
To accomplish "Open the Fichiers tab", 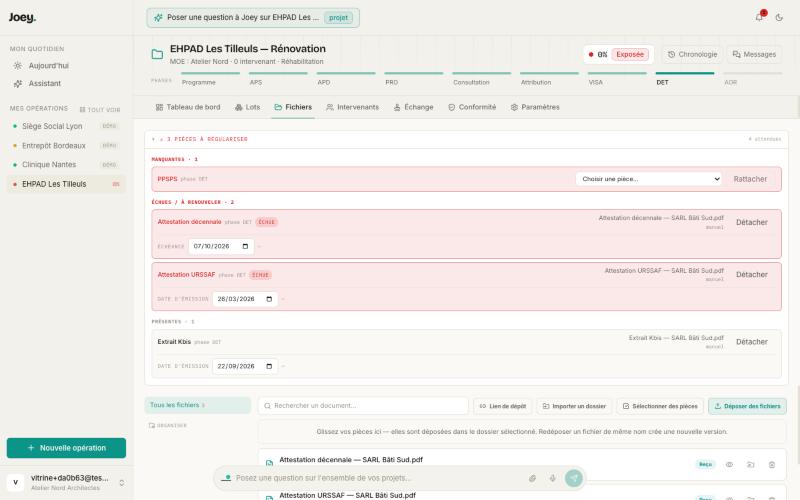I will (x=293, y=107).
